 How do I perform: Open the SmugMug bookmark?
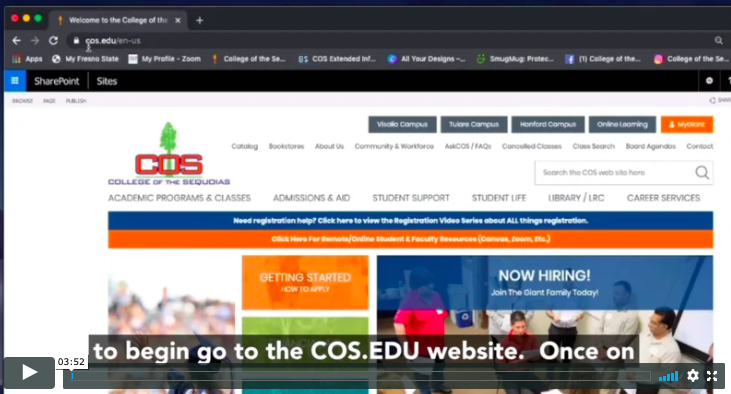(x=515, y=59)
